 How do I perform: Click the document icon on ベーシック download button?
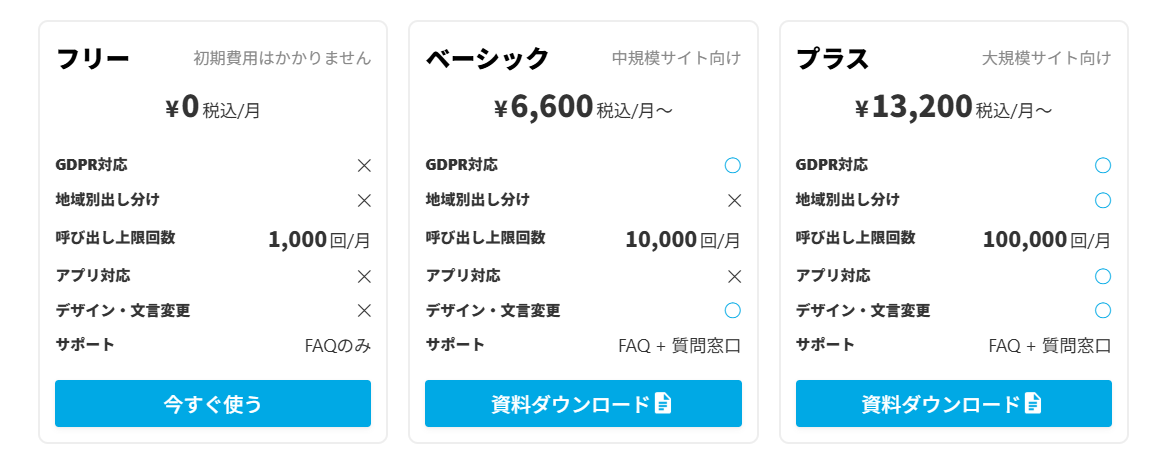pyautogui.click(x=663, y=403)
